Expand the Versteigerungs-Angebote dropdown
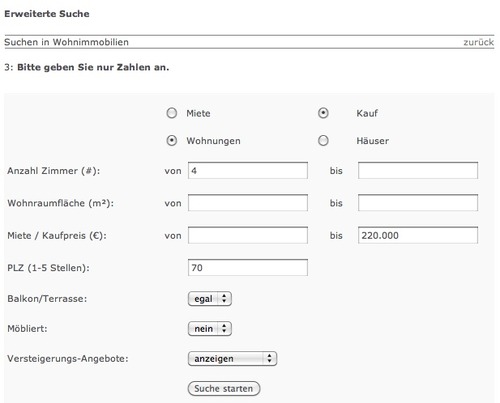The width and height of the screenshot is (500, 403). click(232, 359)
